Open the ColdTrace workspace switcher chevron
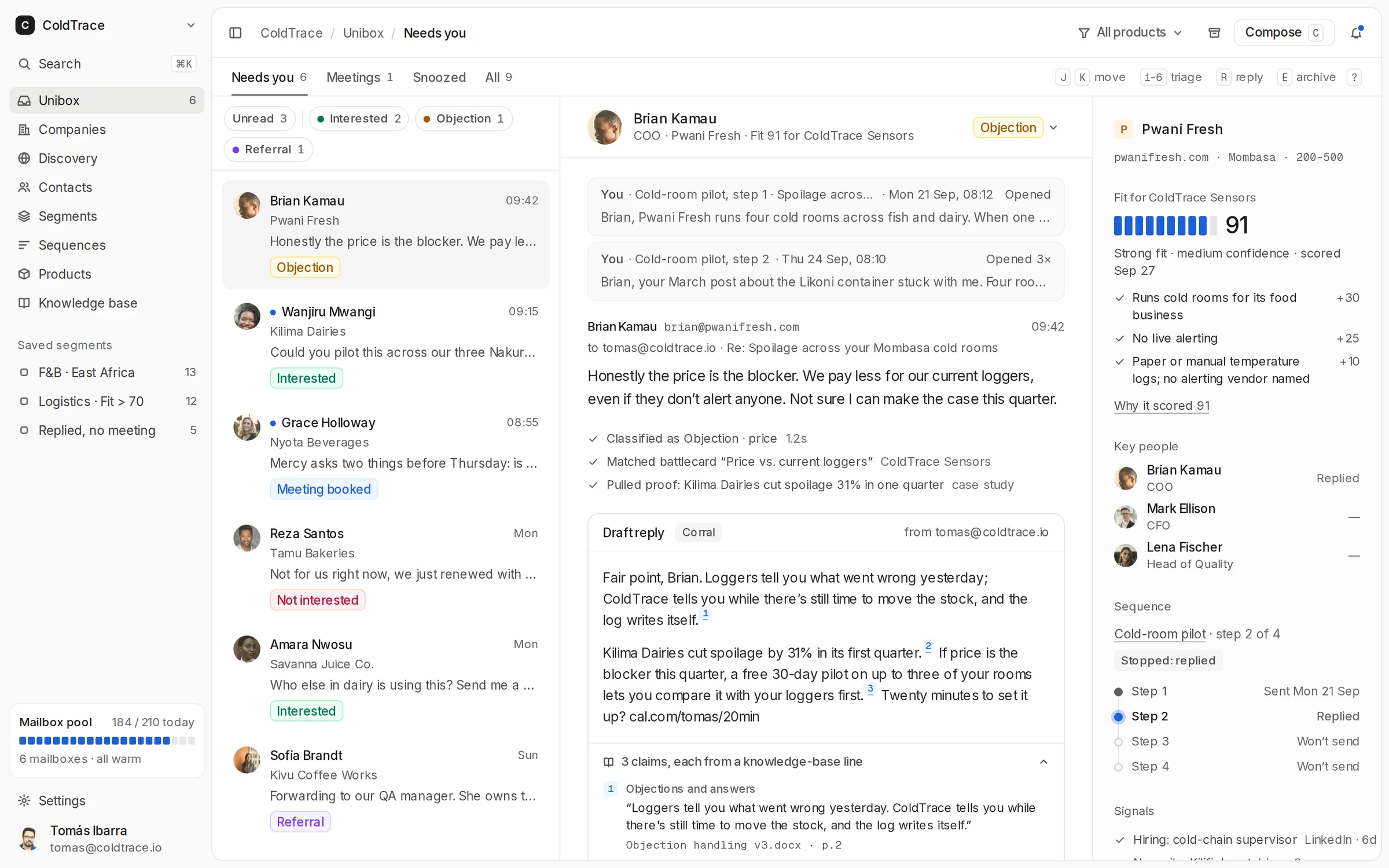 190,25
